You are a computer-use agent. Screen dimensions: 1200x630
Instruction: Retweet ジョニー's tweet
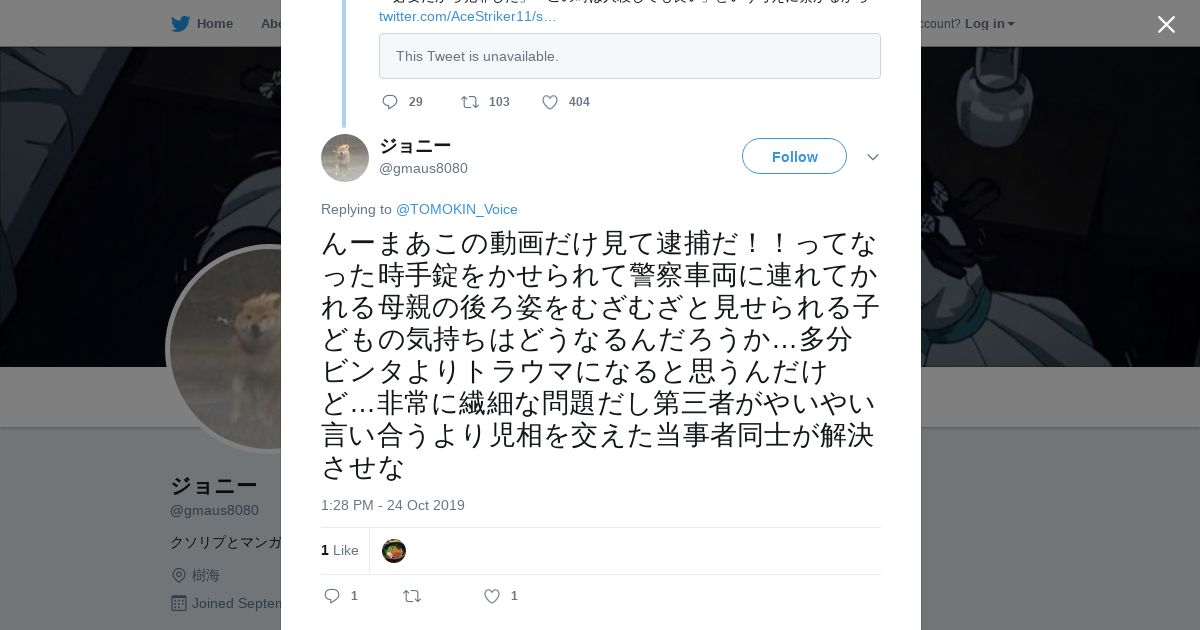pyautogui.click(x=412, y=596)
